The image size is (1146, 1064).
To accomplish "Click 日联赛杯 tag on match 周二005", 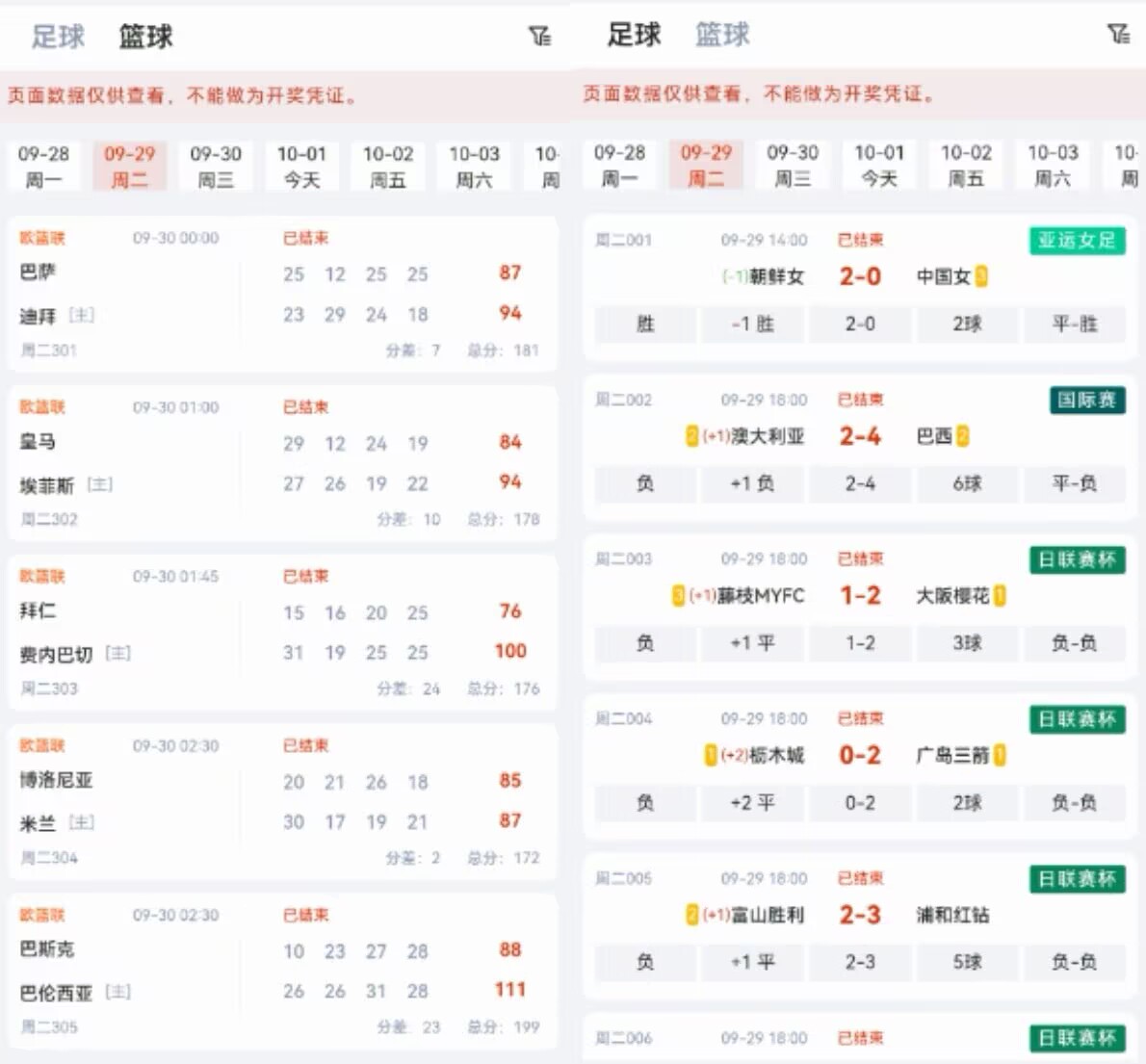I will [1078, 879].
